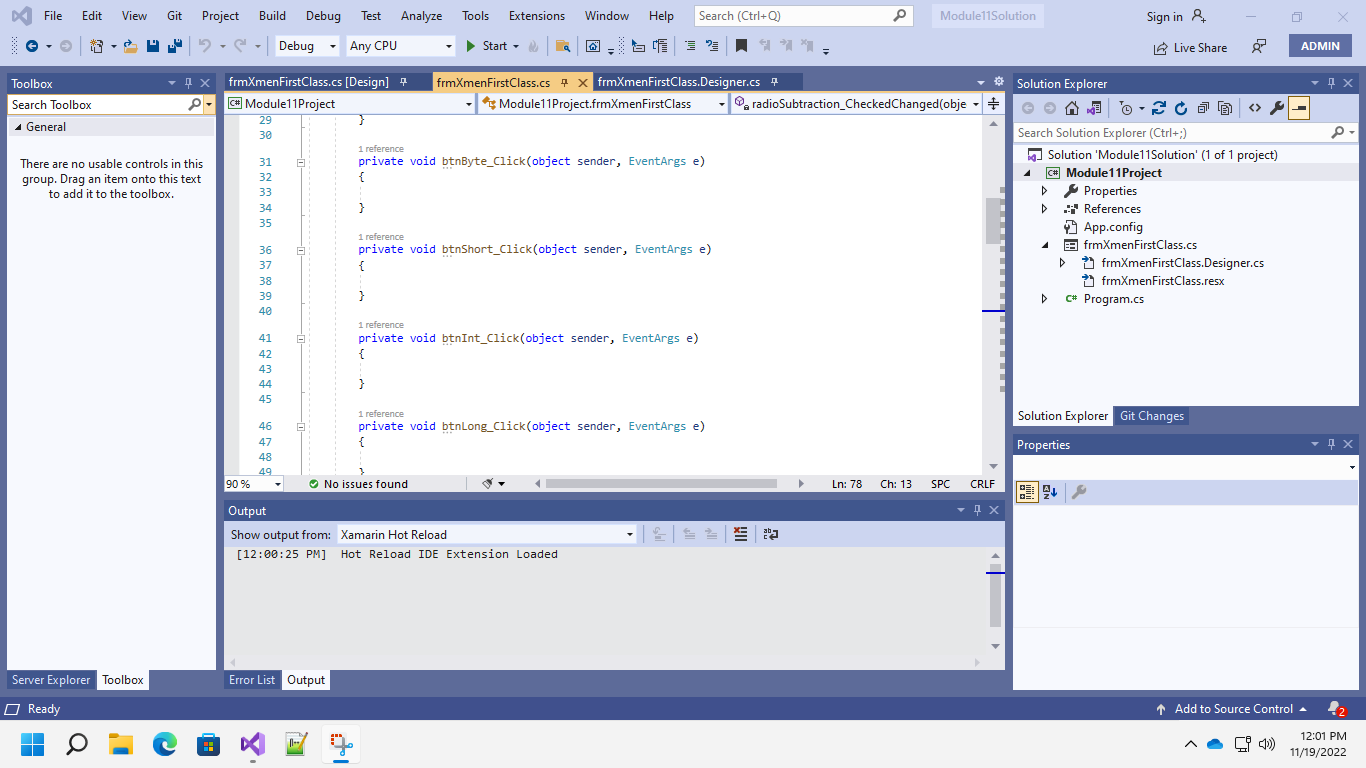Start debugging with the green Start arrow
The height and width of the screenshot is (768, 1366).
tap(471, 46)
